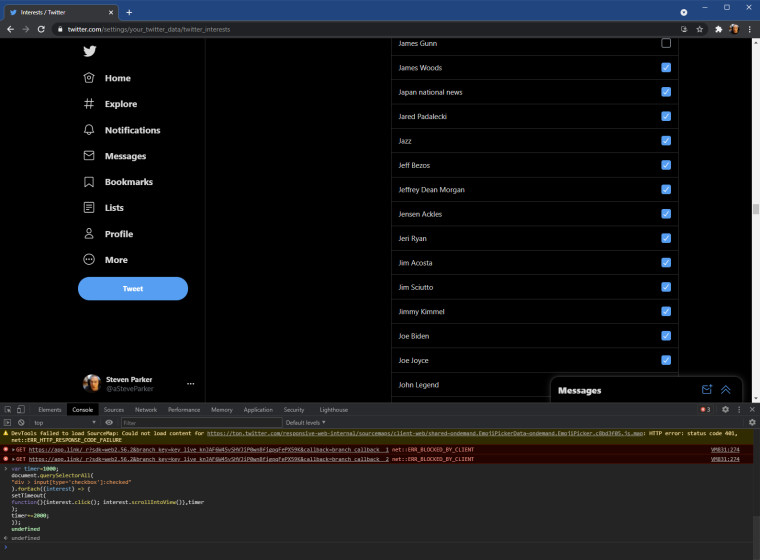This screenshot has width=760, height=560.
Task: Switch to Application tab
Action: coord(258,410)
